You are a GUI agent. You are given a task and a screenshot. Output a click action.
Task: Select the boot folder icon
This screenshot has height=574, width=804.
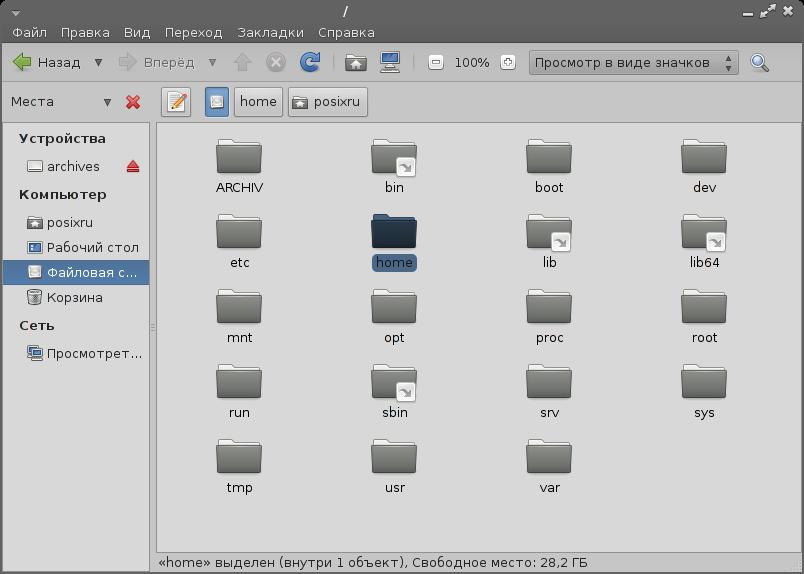coord(549,156)
